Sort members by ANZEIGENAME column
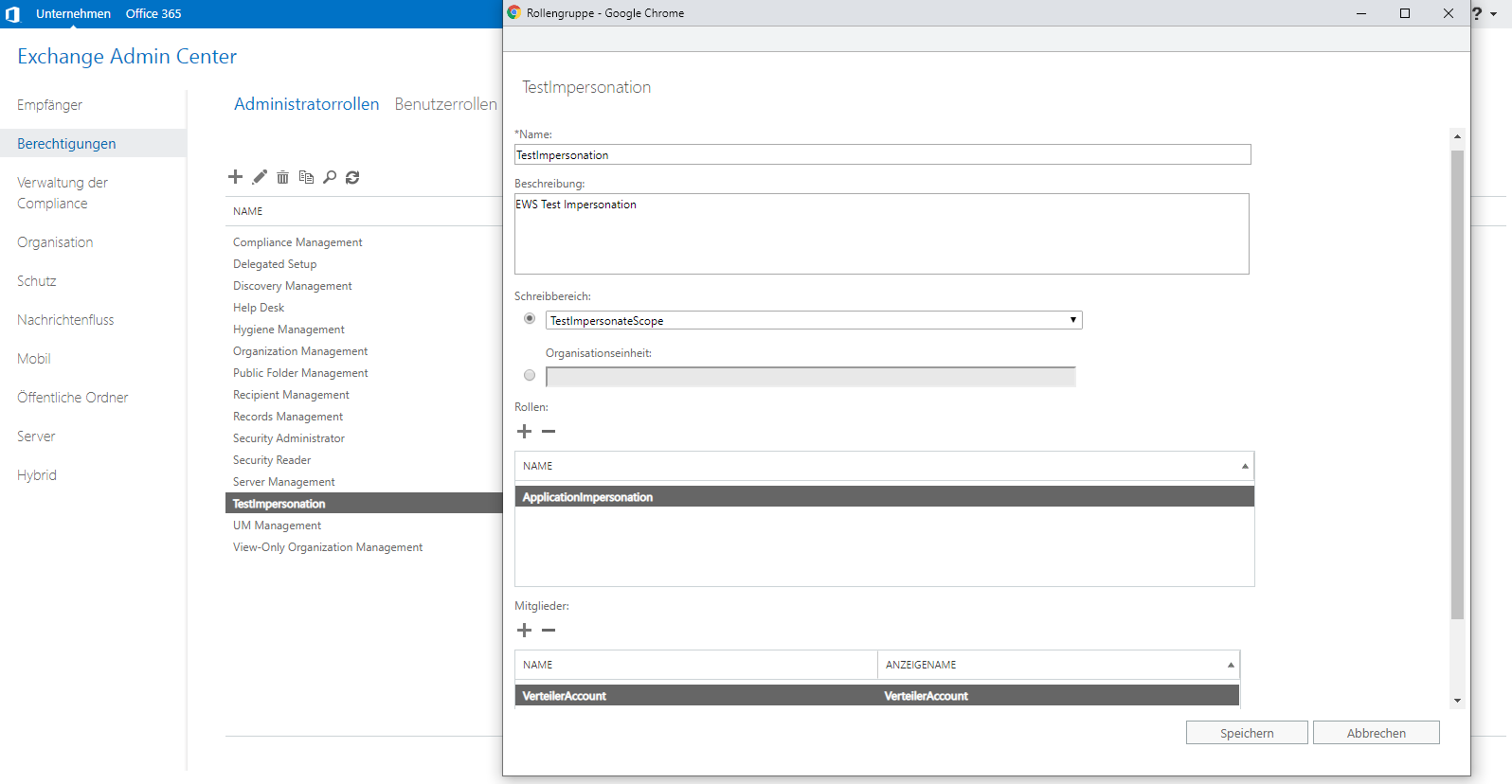Screen dimensions: 1512x784 tap(1057, 665)
